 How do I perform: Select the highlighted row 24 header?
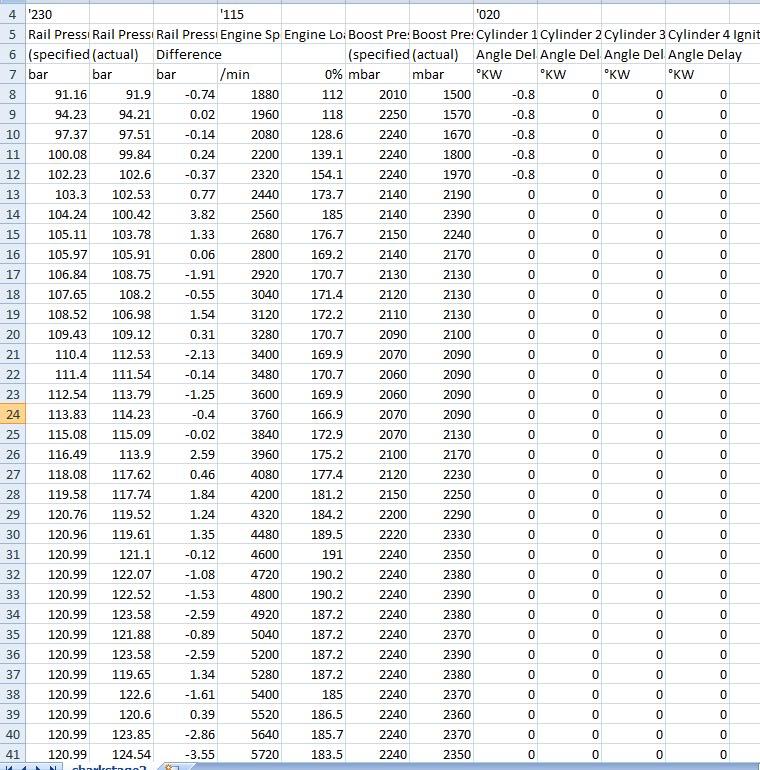(x=12, y=414)
